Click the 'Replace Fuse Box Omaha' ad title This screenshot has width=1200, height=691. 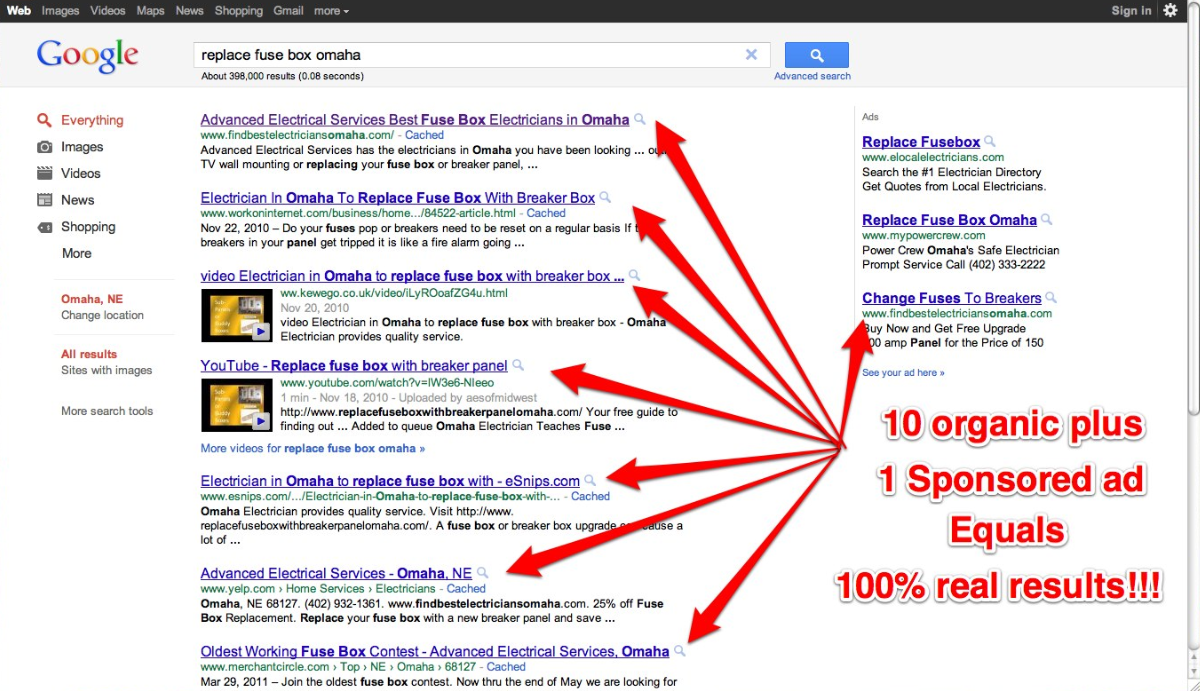(x=949, y=220)
